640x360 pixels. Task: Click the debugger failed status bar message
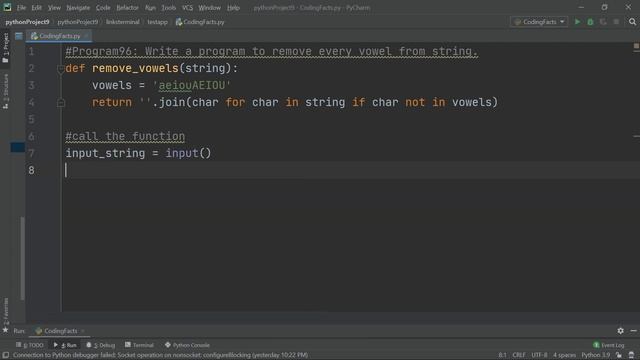pos(160,356)
